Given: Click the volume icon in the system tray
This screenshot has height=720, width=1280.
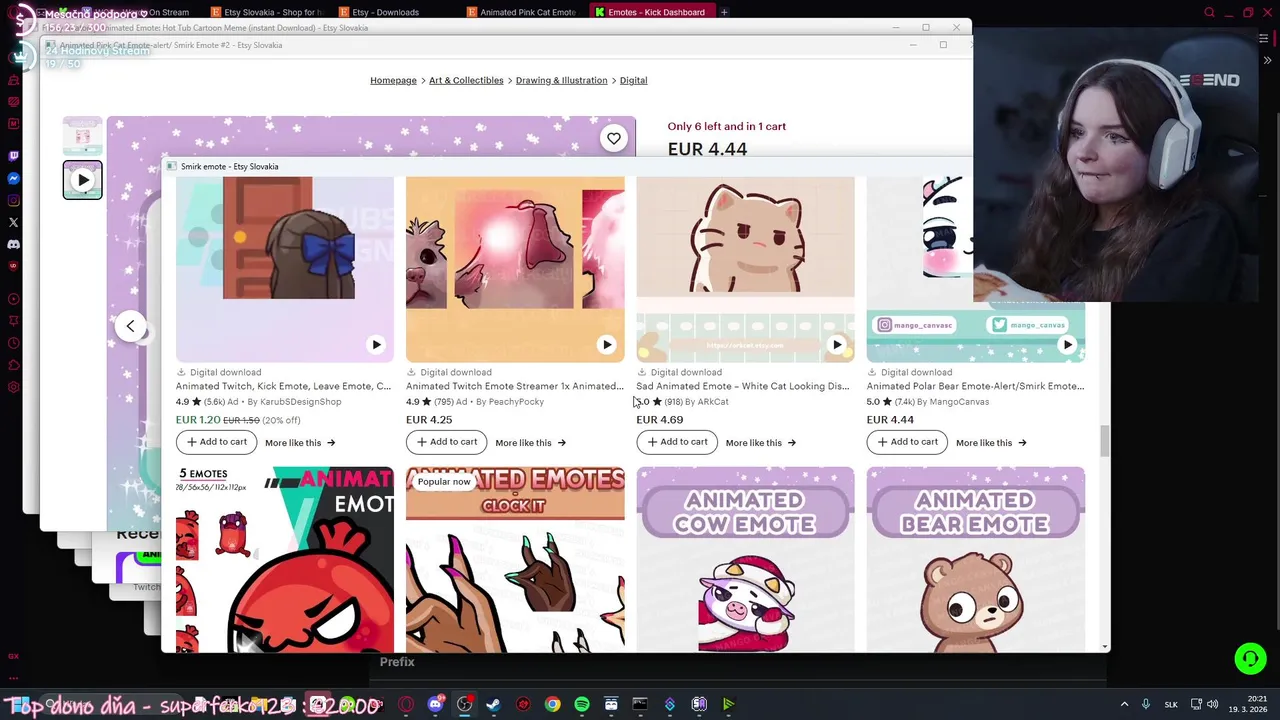Looking at the screenshot, I should [1212, 704].
